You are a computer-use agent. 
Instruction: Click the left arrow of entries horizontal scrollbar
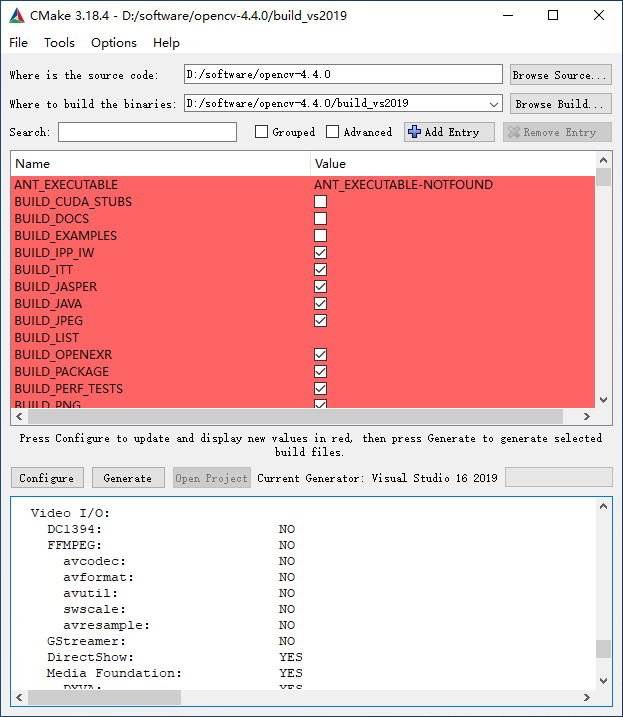click(x=19, y=417)
